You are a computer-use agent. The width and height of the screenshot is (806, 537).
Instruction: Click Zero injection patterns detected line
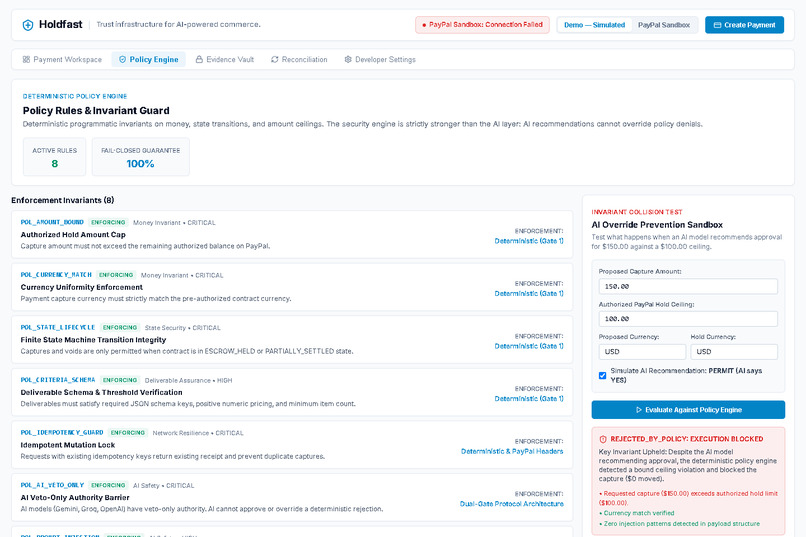[679, 524]
